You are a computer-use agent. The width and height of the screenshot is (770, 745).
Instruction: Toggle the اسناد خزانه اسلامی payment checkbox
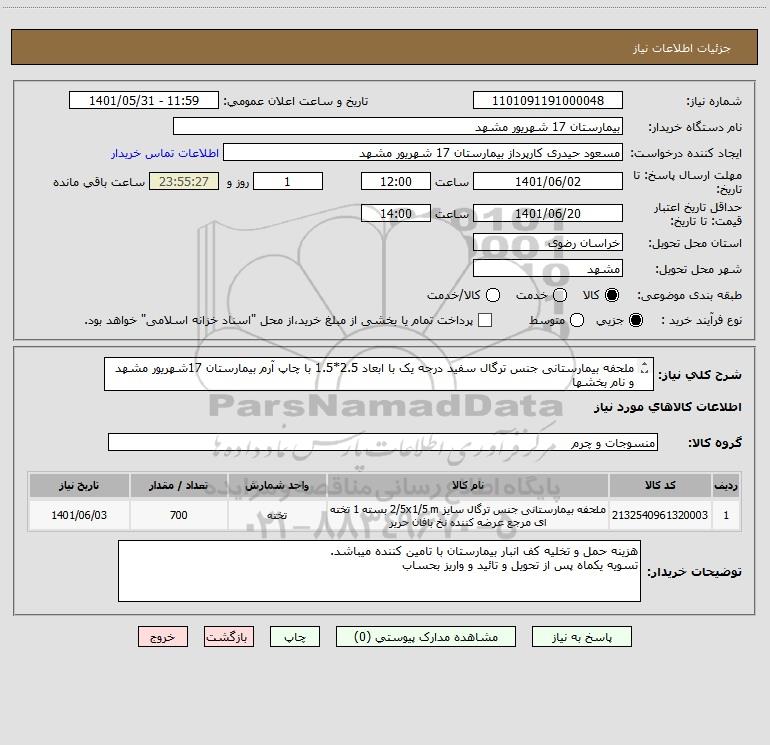[x=485, y=320]
